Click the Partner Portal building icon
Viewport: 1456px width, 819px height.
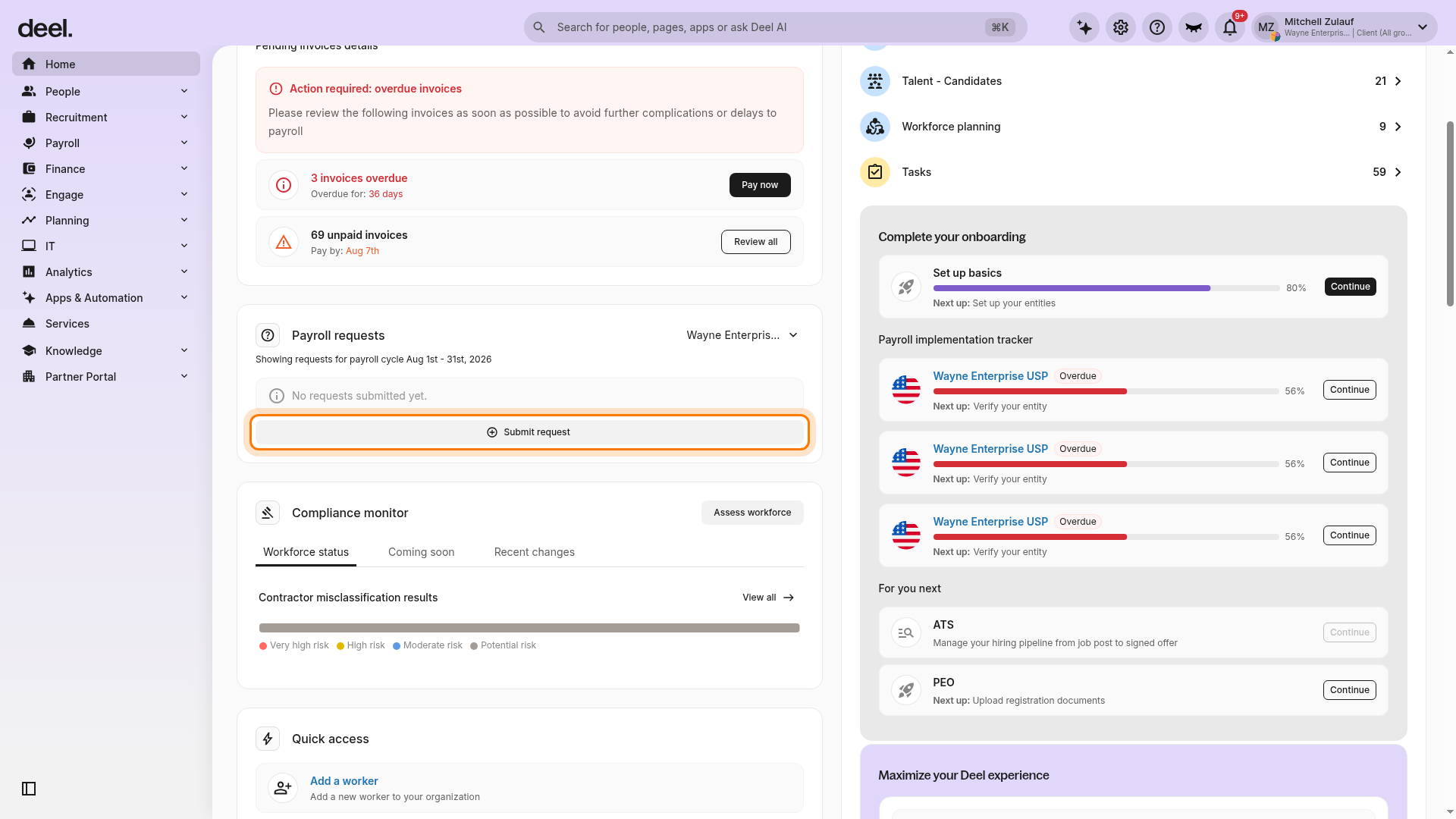tap(29, 376)
